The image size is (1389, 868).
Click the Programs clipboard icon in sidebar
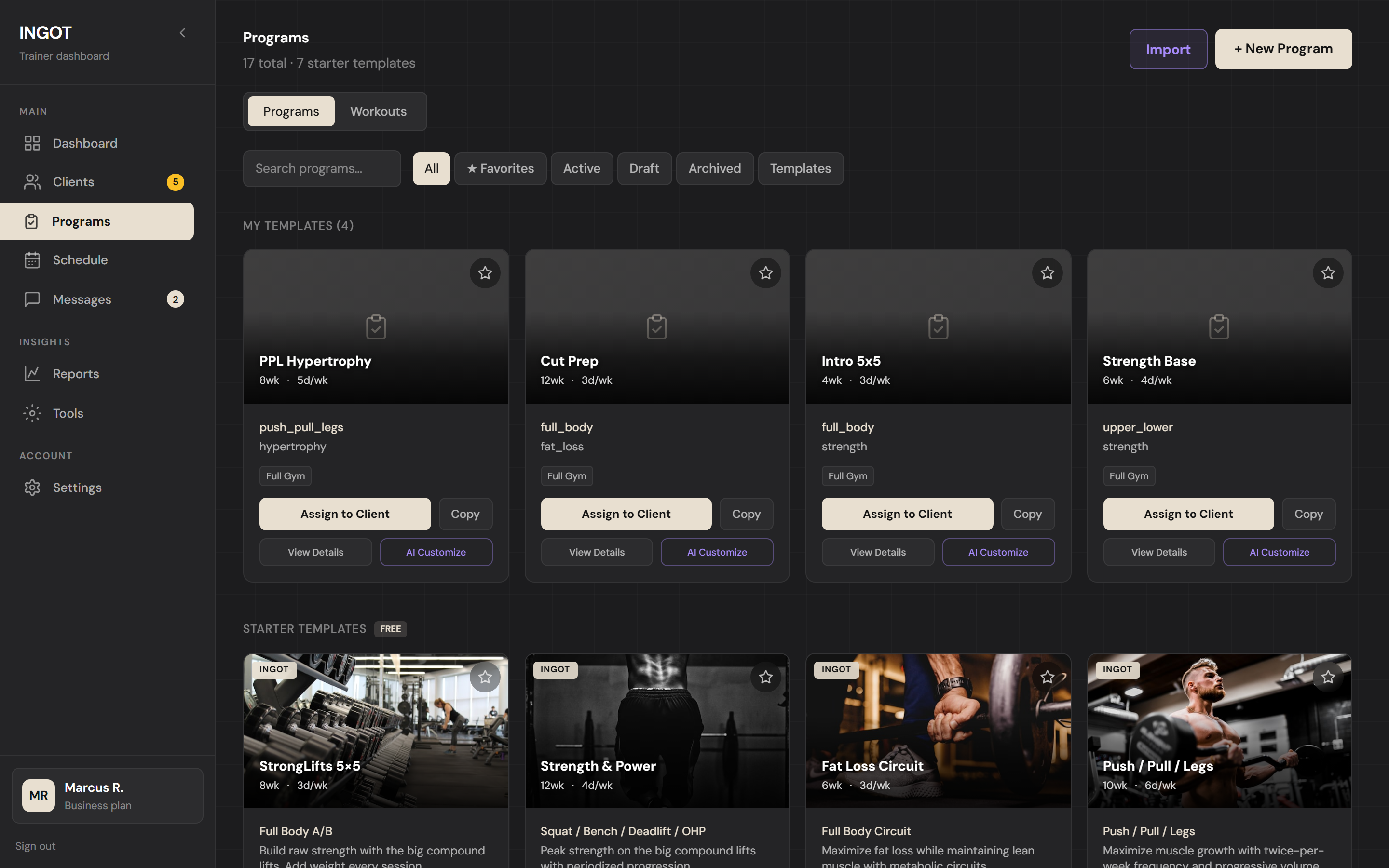31,222
